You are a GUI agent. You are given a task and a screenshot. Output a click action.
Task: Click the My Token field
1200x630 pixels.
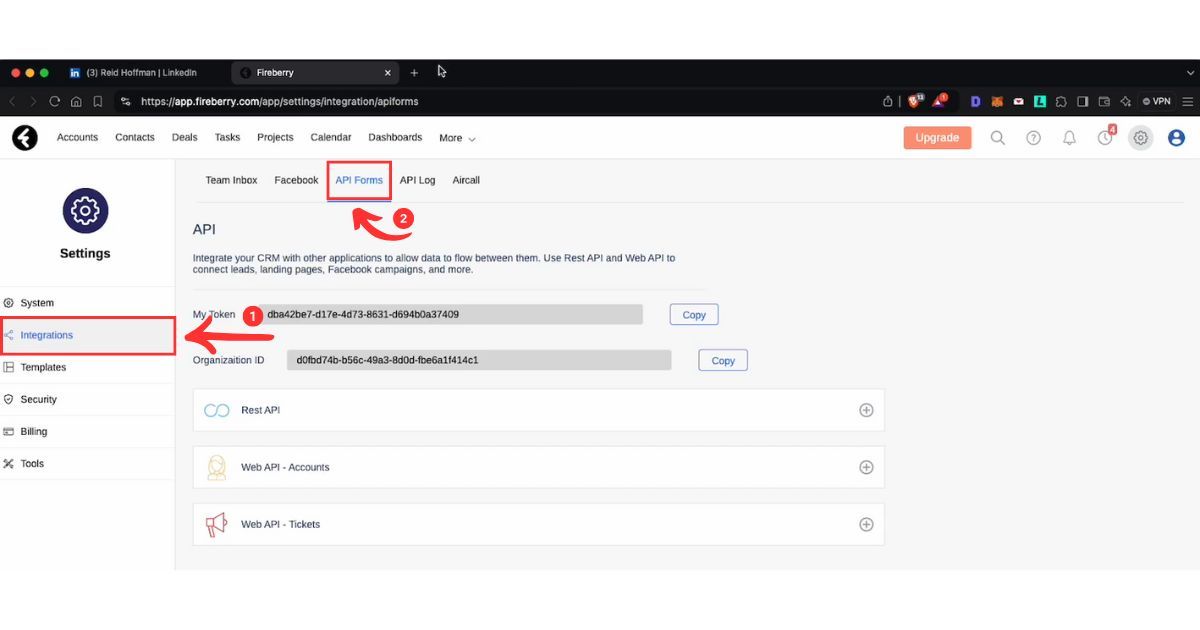coord(450,314)
